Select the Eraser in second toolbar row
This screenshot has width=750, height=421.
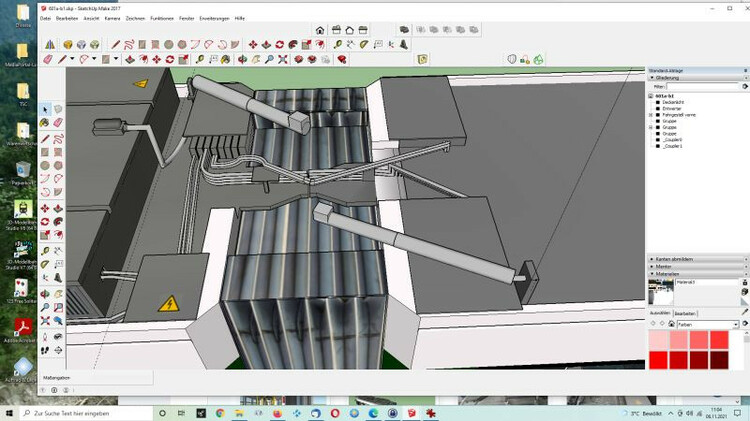coord(48,59)
